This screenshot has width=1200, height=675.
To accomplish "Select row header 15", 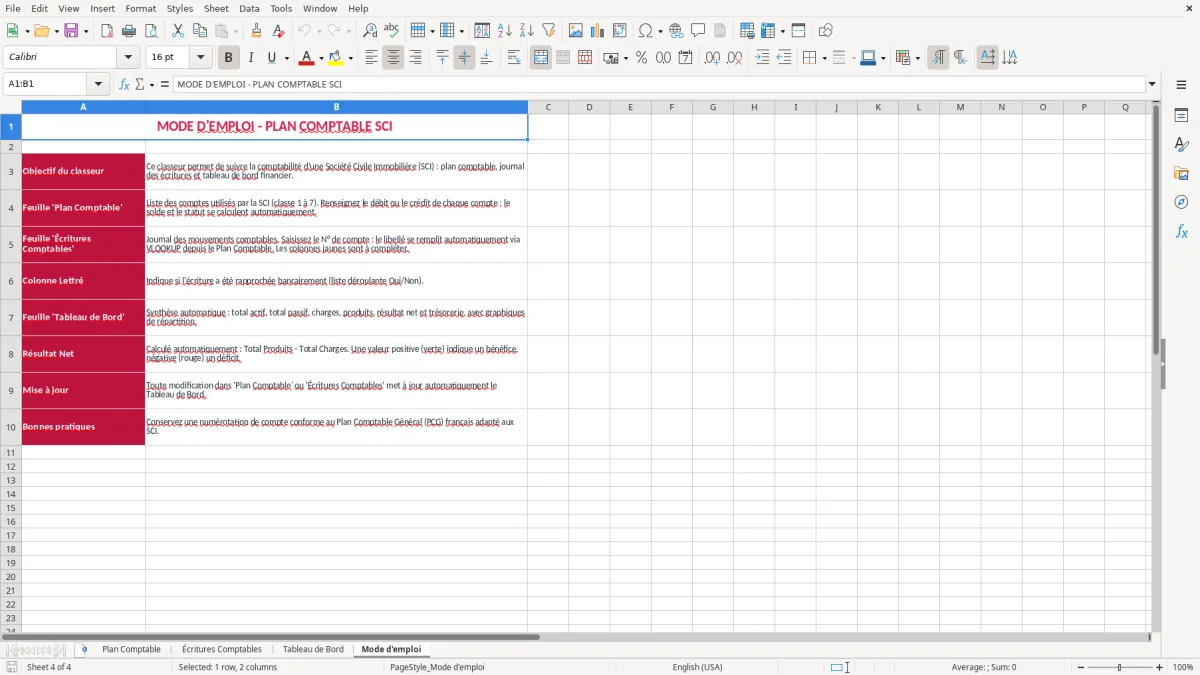I will point(10,508).
